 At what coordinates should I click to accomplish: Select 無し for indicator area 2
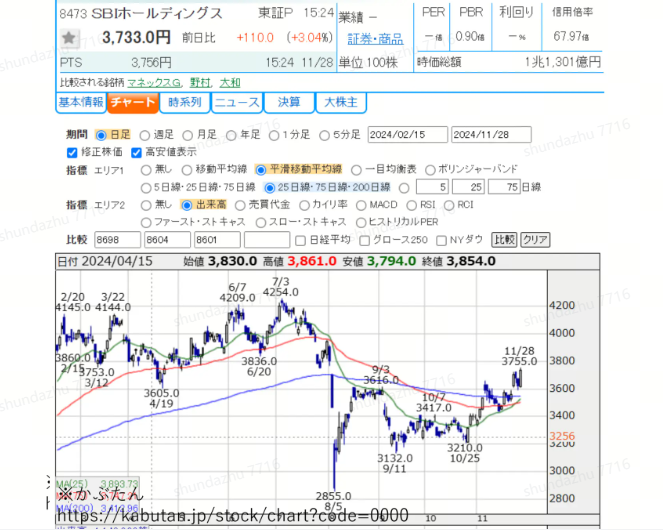pyautogui.click(x=146, y=206)
